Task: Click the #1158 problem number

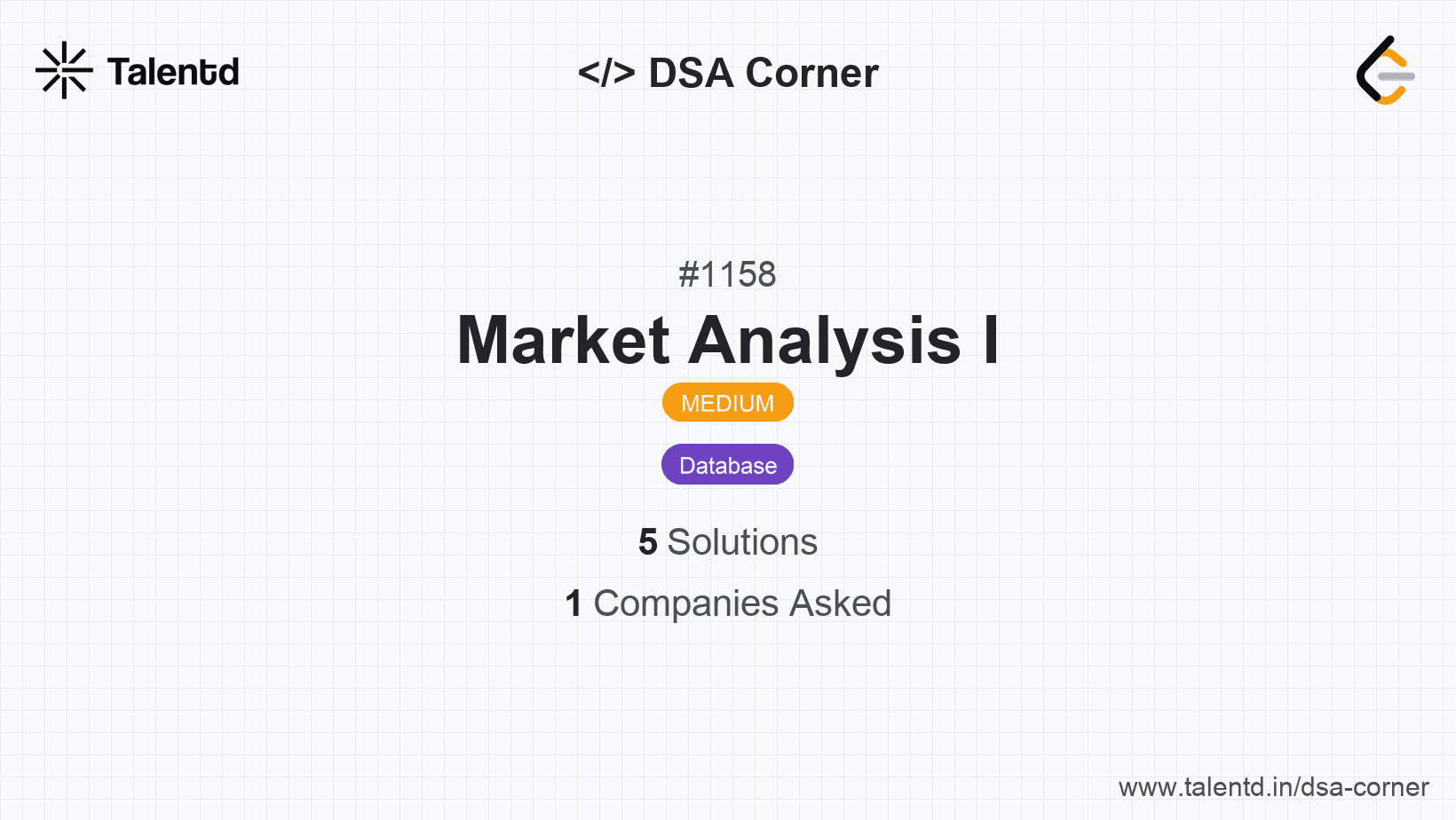Action: pyautogui.click(x=727, y=274)
